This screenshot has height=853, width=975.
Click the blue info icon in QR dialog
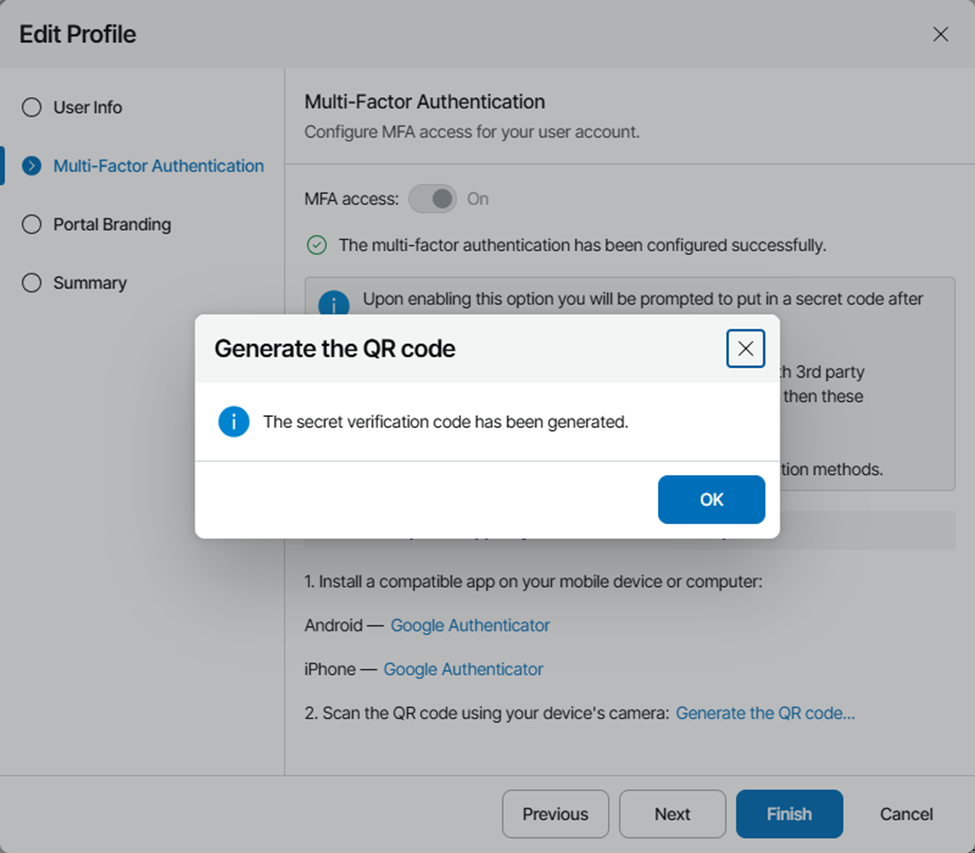[233, 422]
